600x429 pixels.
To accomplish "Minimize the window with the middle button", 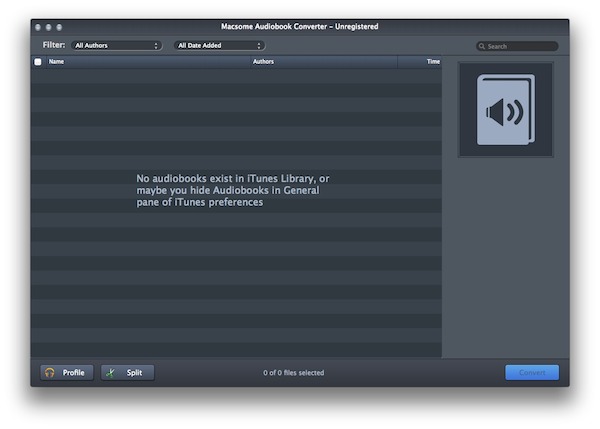I will 49,27.
